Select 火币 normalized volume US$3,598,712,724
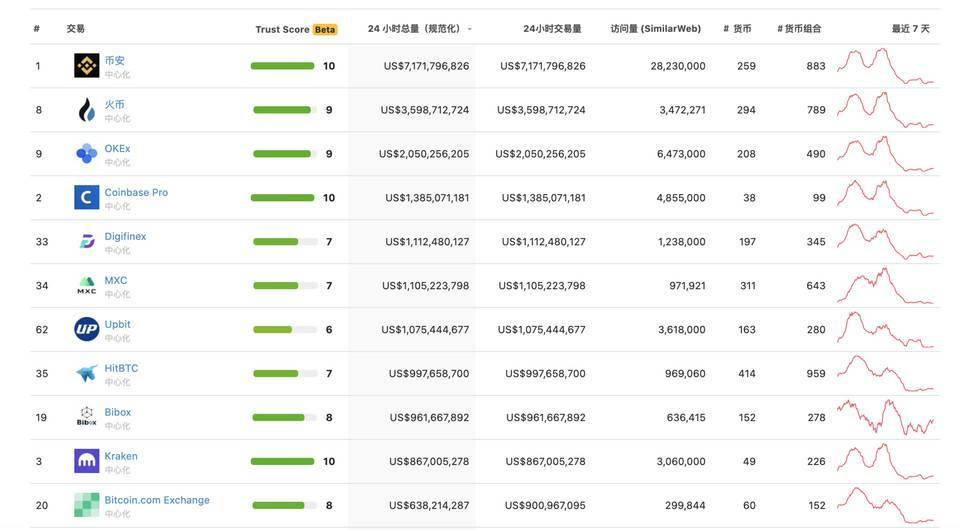 point(425,110)
